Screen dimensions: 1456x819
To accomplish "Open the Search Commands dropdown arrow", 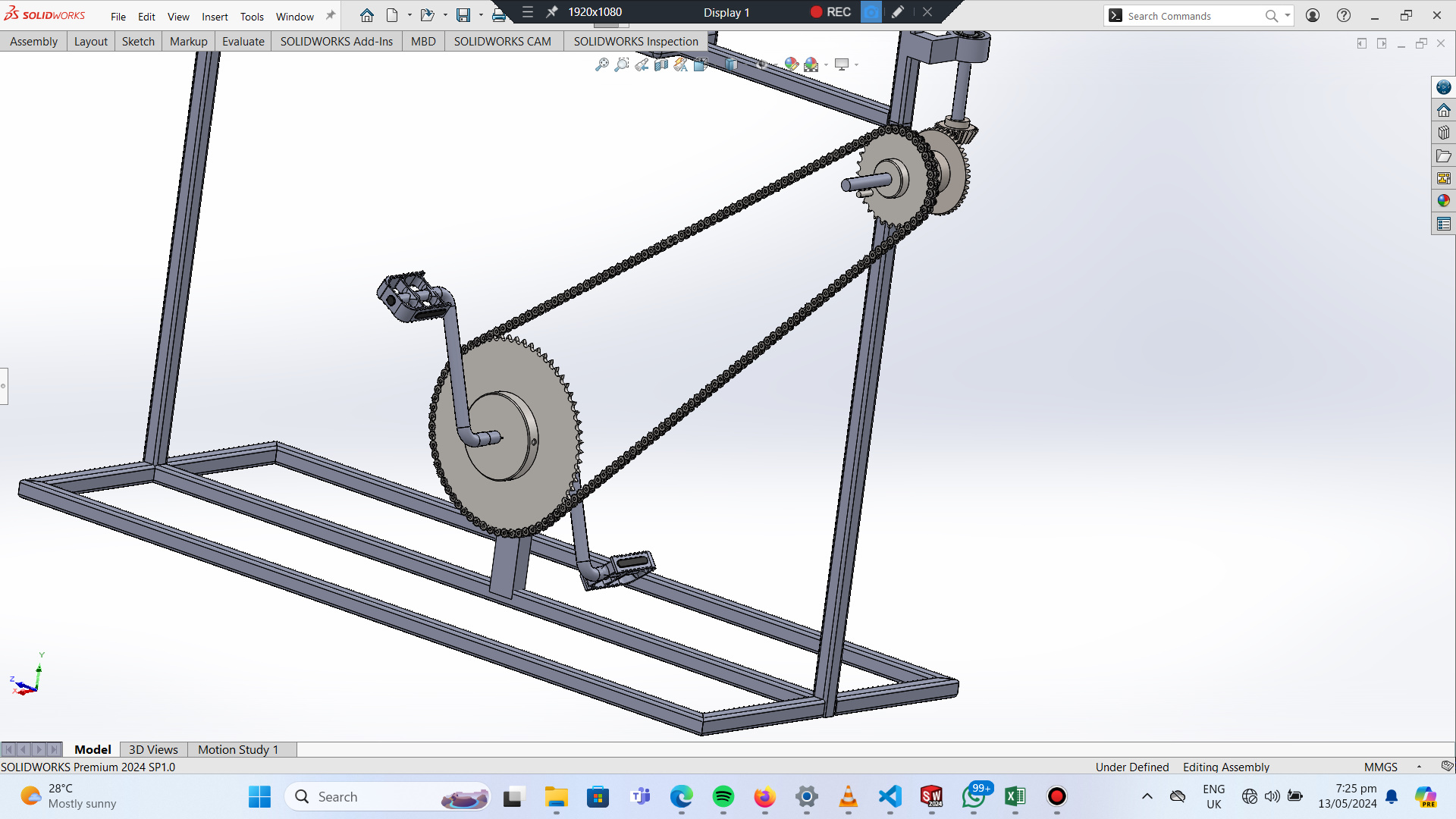I will (x=1288, y=15).
